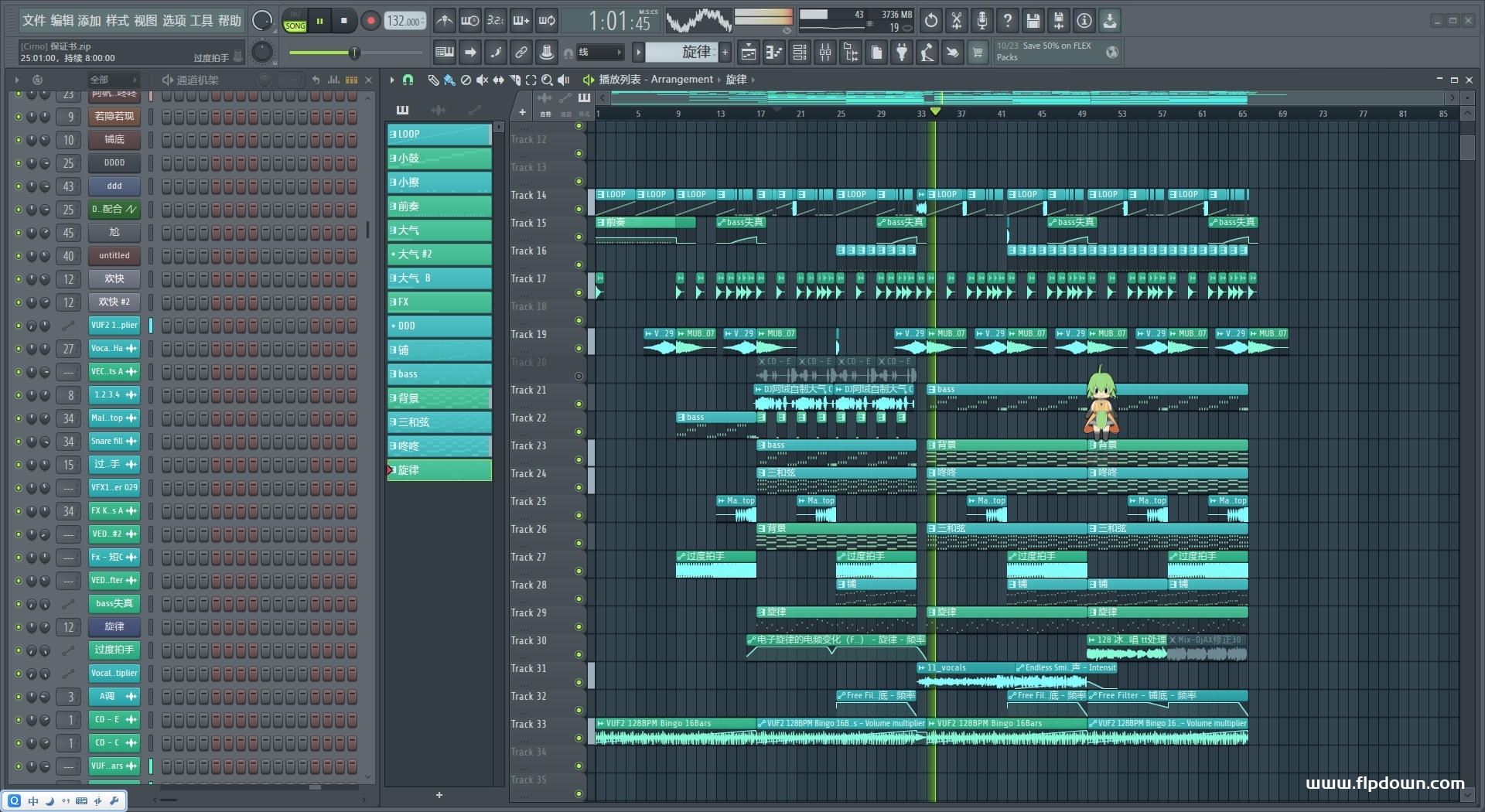
Task: Open the 文件 menu
Action: [34, 21]
